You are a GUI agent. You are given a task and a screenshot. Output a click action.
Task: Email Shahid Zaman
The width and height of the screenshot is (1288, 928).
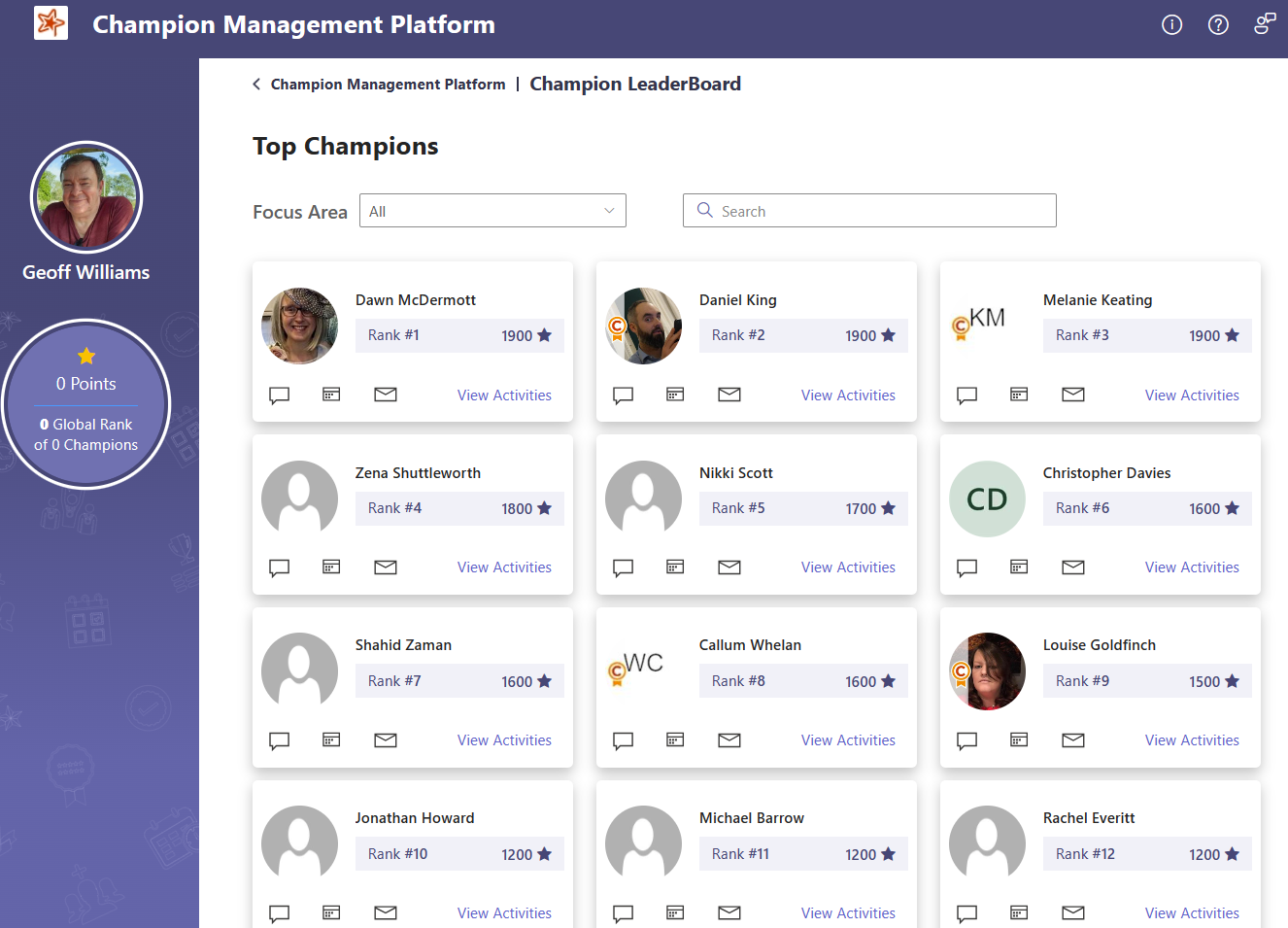click(x=385, y=739)
